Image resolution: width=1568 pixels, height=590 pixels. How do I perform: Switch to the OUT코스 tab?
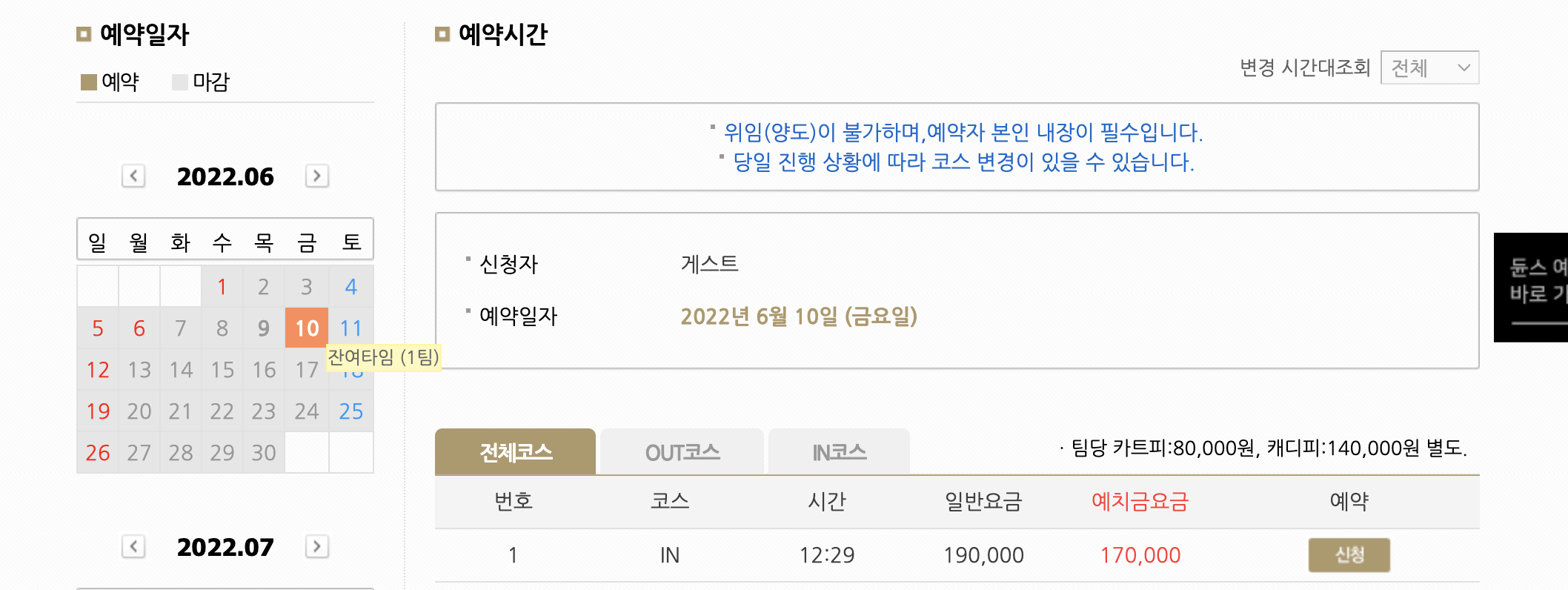point(682,452)
